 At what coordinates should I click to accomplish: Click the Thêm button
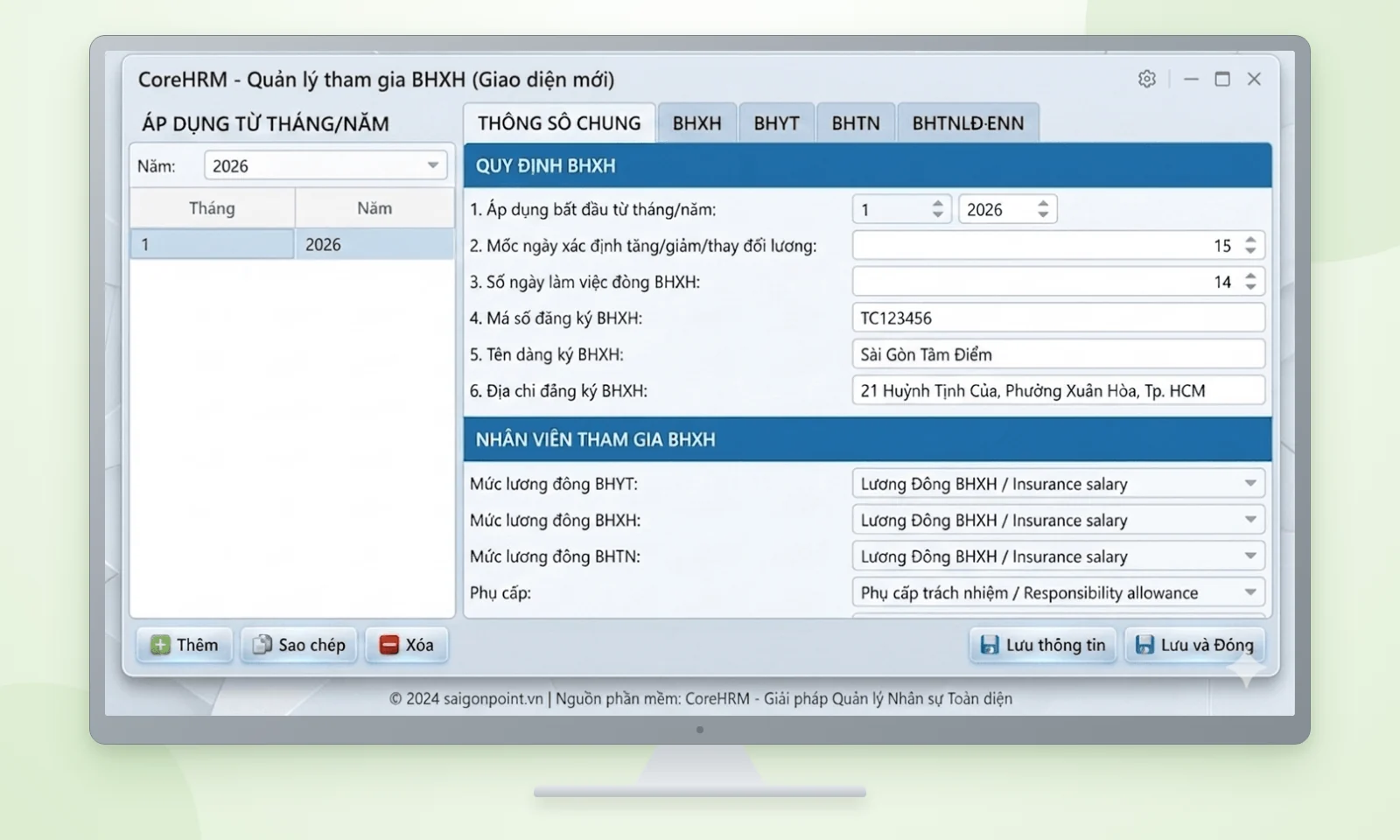(185, 645)
